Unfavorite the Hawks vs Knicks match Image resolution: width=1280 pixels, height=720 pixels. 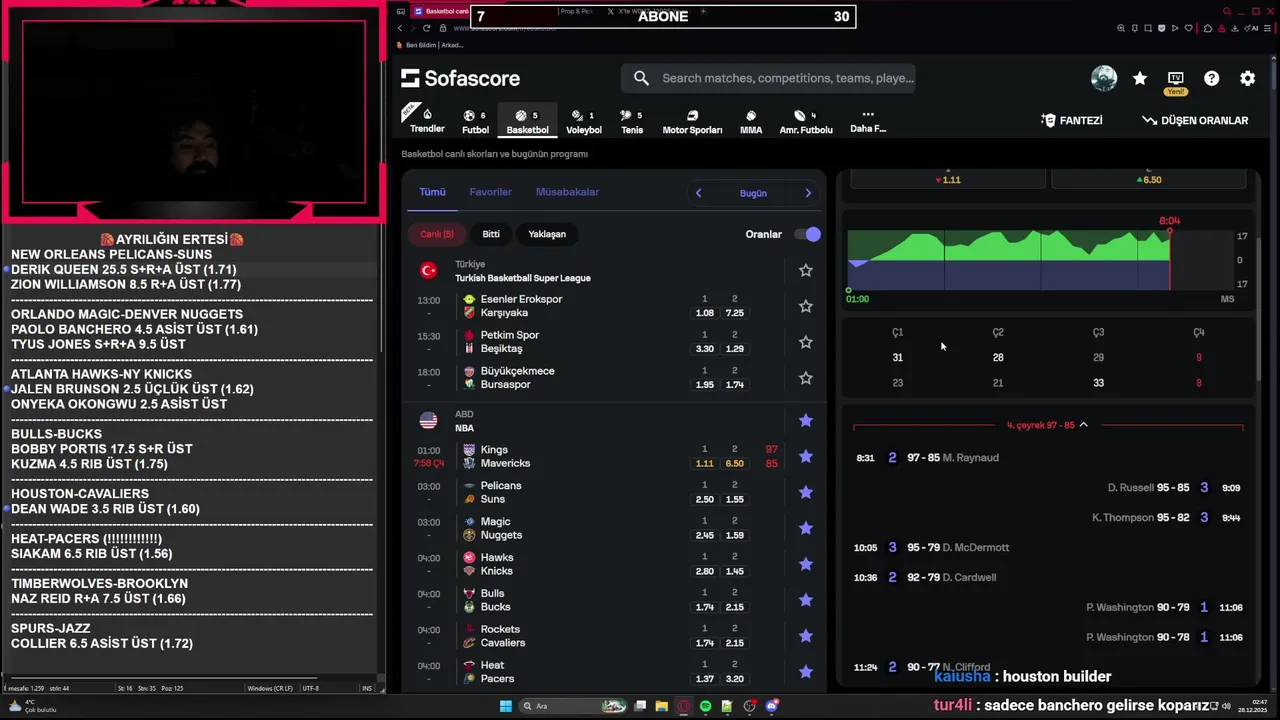tap(806, 564)
